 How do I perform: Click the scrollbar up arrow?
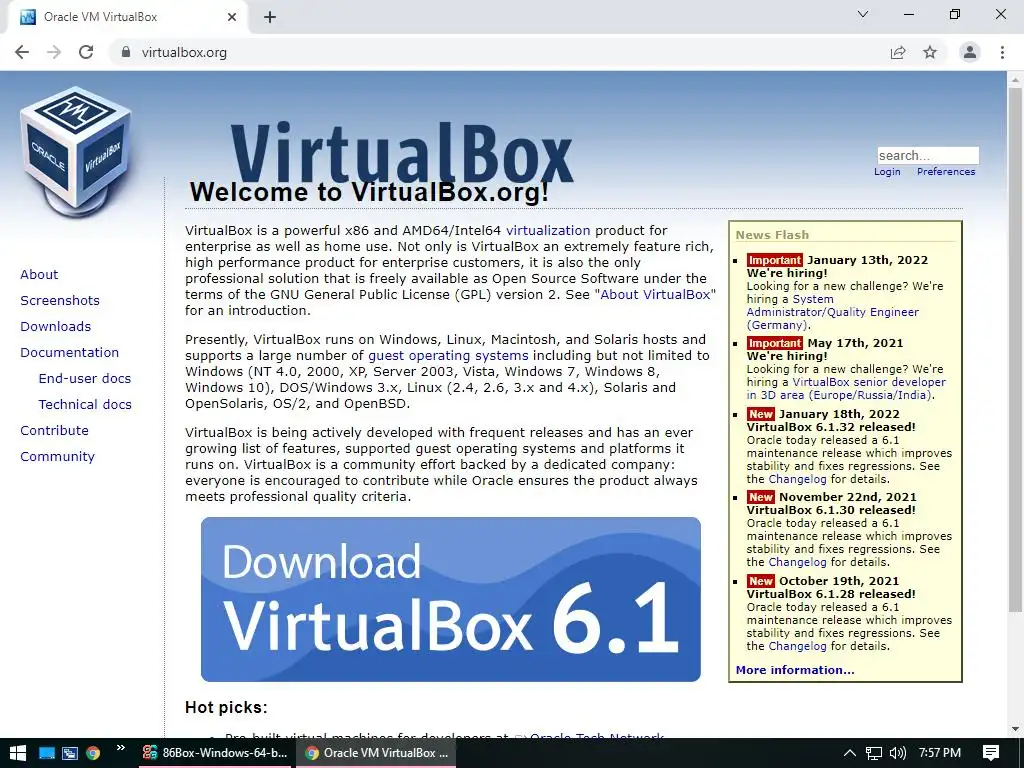click(x=1015, y=79)
